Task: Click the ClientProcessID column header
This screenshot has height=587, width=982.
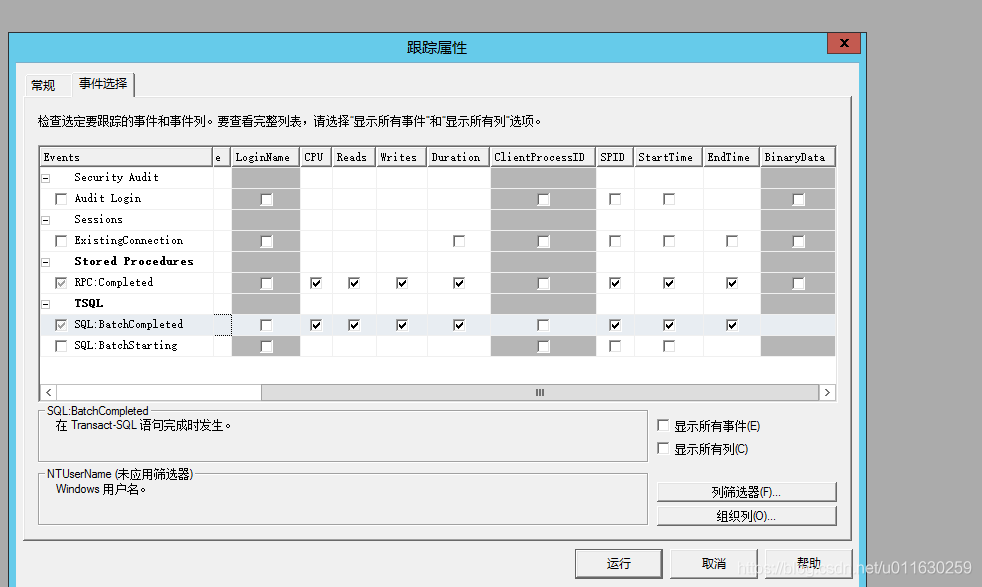Action: click(543, 157)
